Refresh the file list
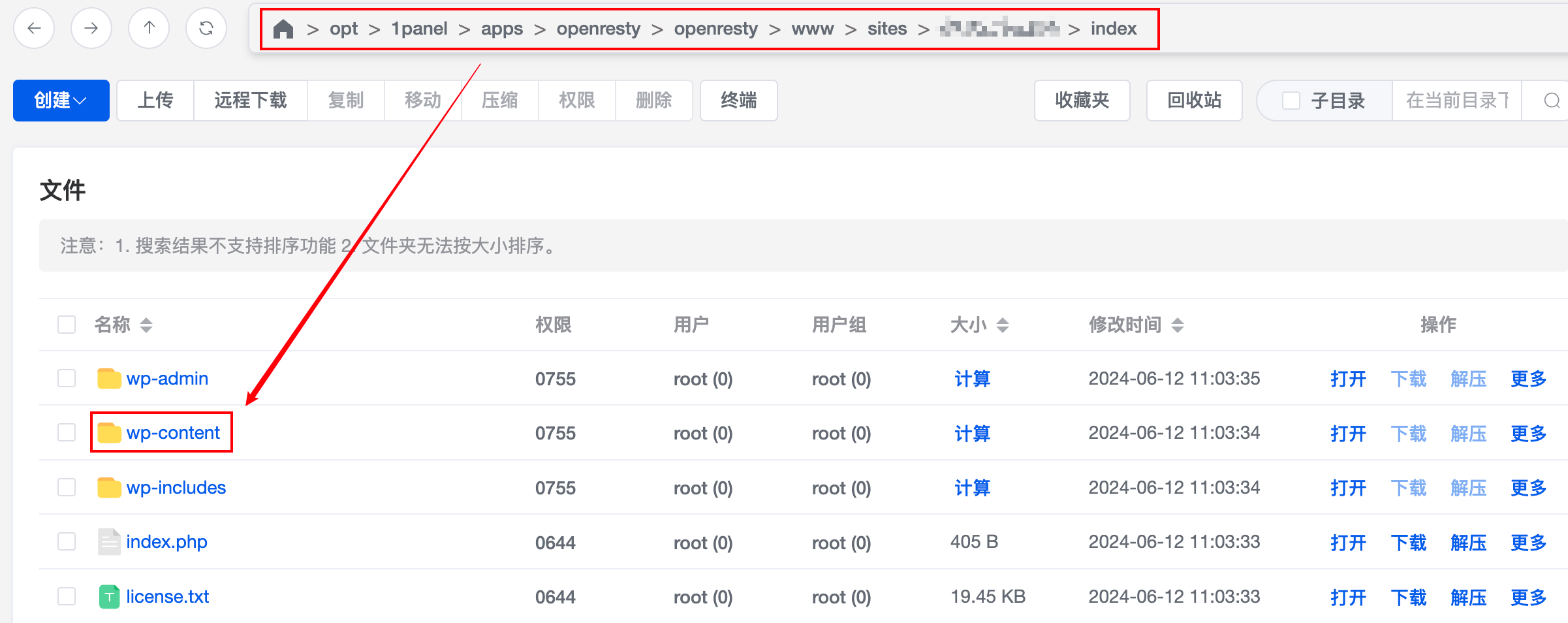 [x=206, y=28]
